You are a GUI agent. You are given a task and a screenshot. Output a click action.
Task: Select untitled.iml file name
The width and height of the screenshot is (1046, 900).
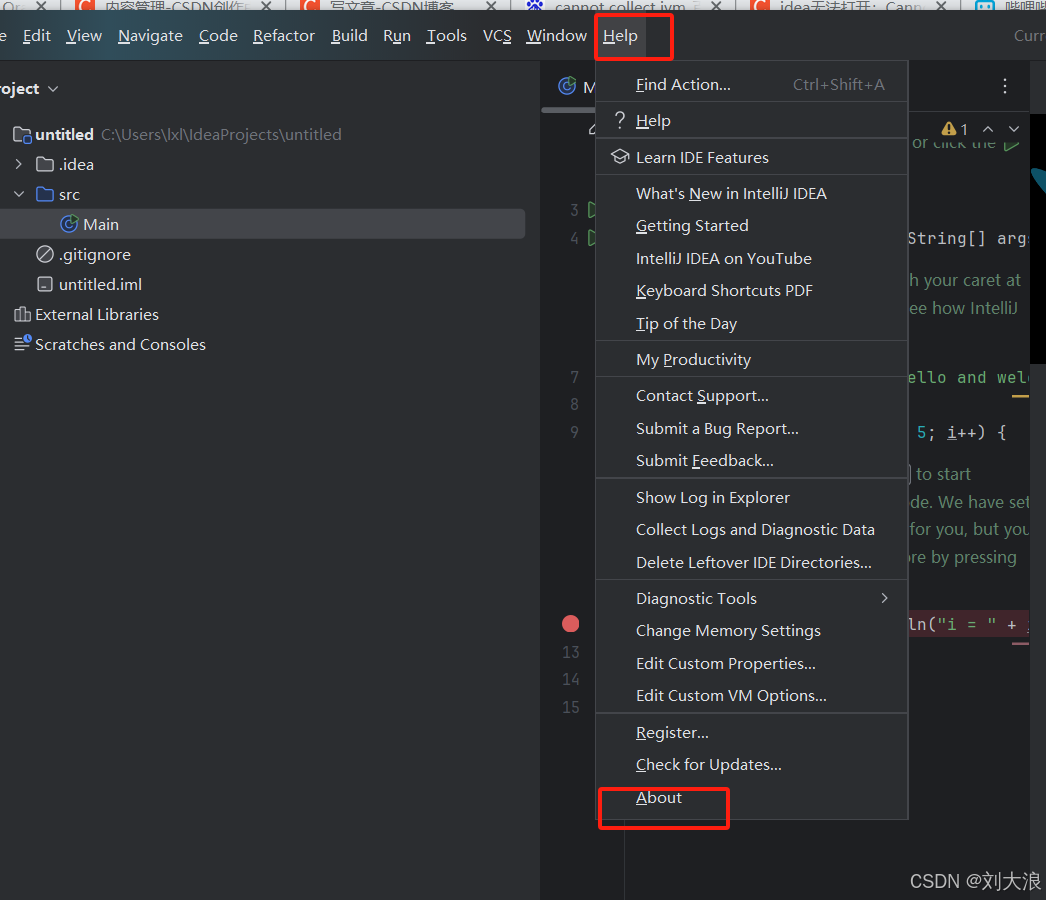click(100, 285)
